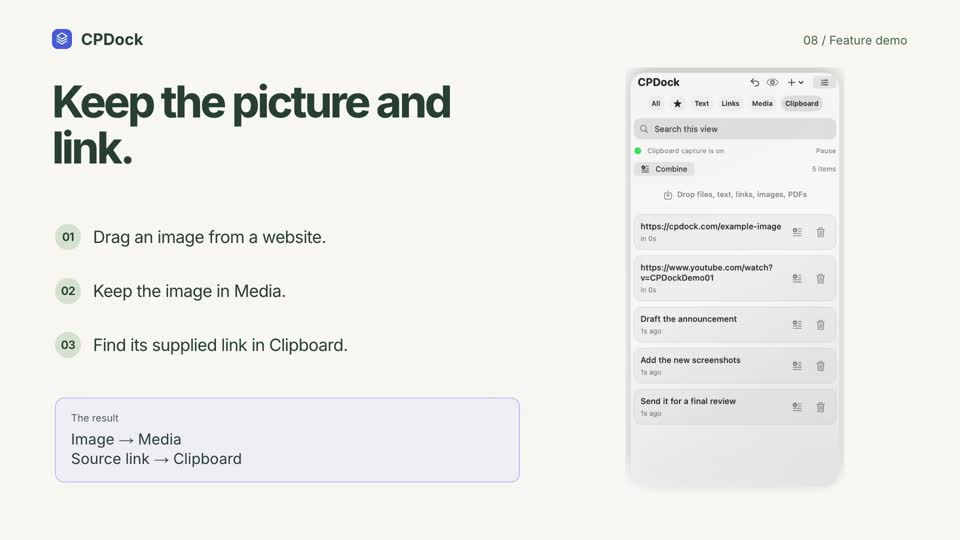Switch to the Media filter tab
Image resolution: width=960 pixels, height=540 pixels.
[762, 103]
